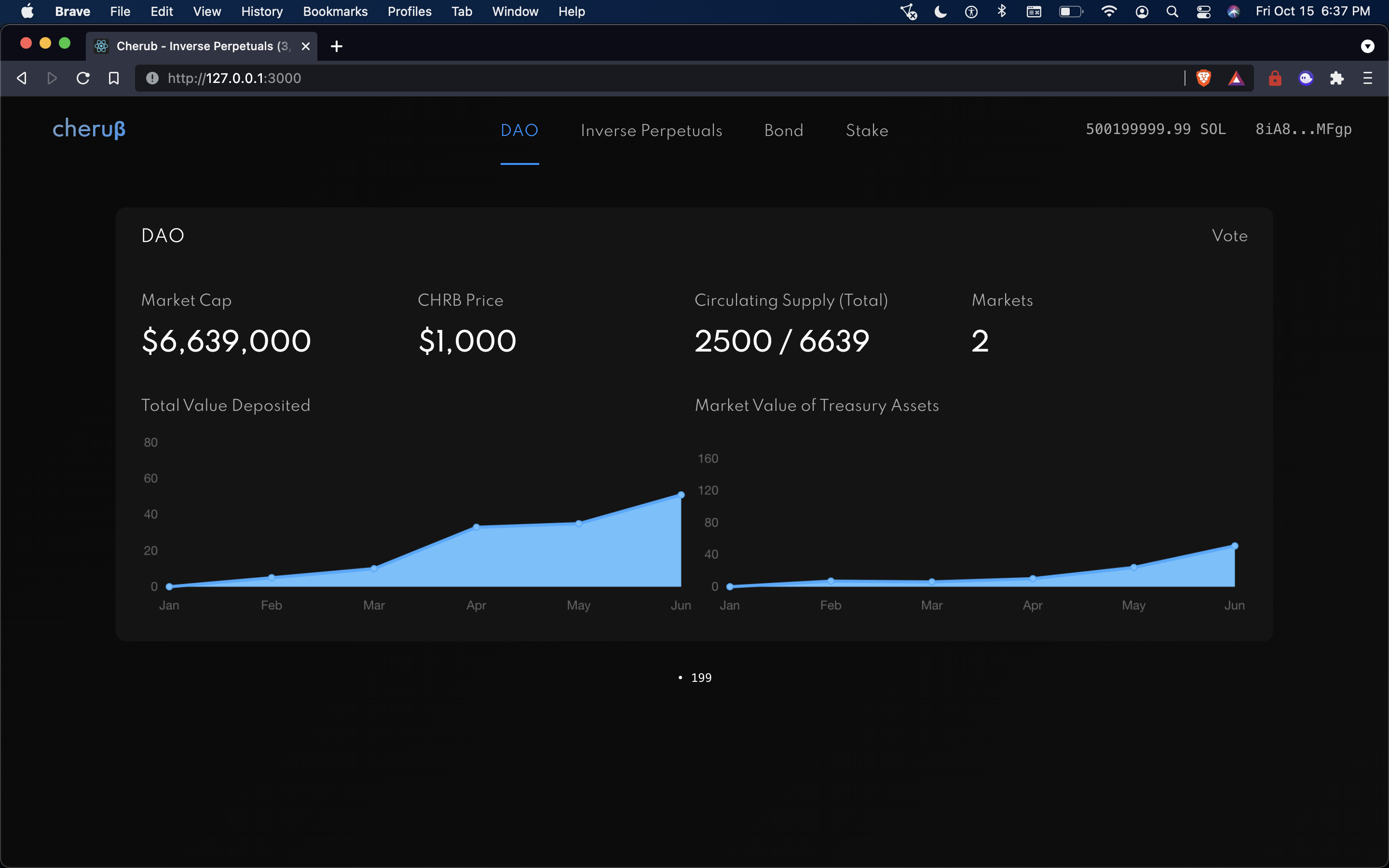The image size is (1389, 868).
Task: Open the Bookmarks menu
Action: click(x=335, y=12)
